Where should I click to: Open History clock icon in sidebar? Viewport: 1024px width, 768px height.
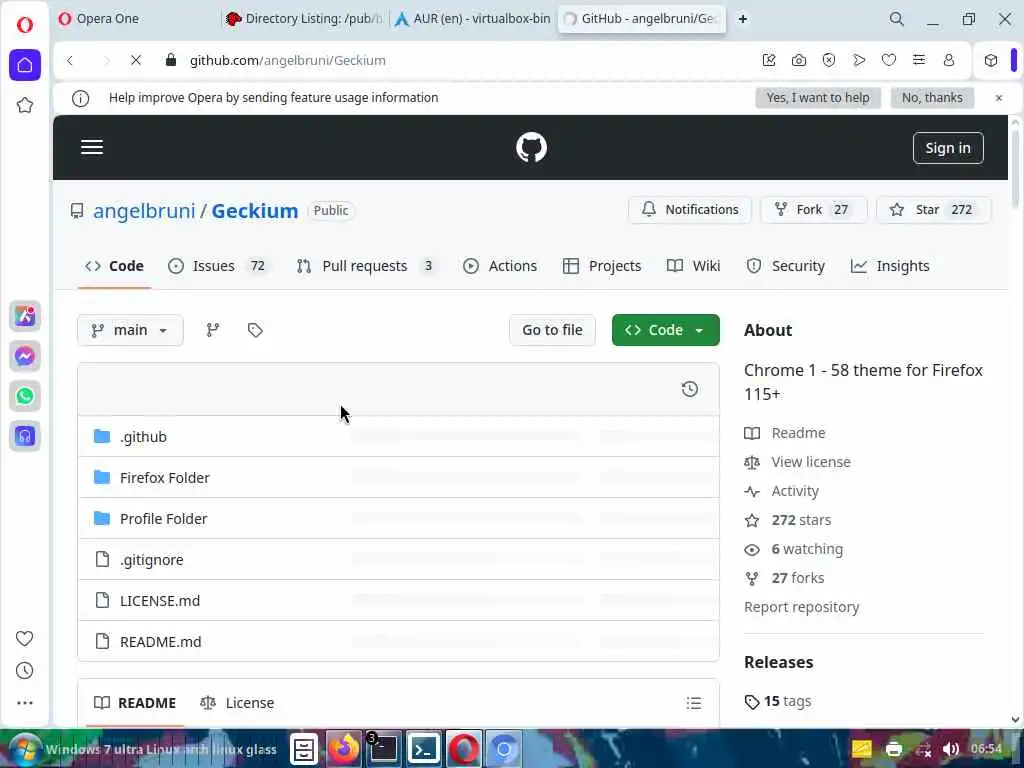click(24, 671)
